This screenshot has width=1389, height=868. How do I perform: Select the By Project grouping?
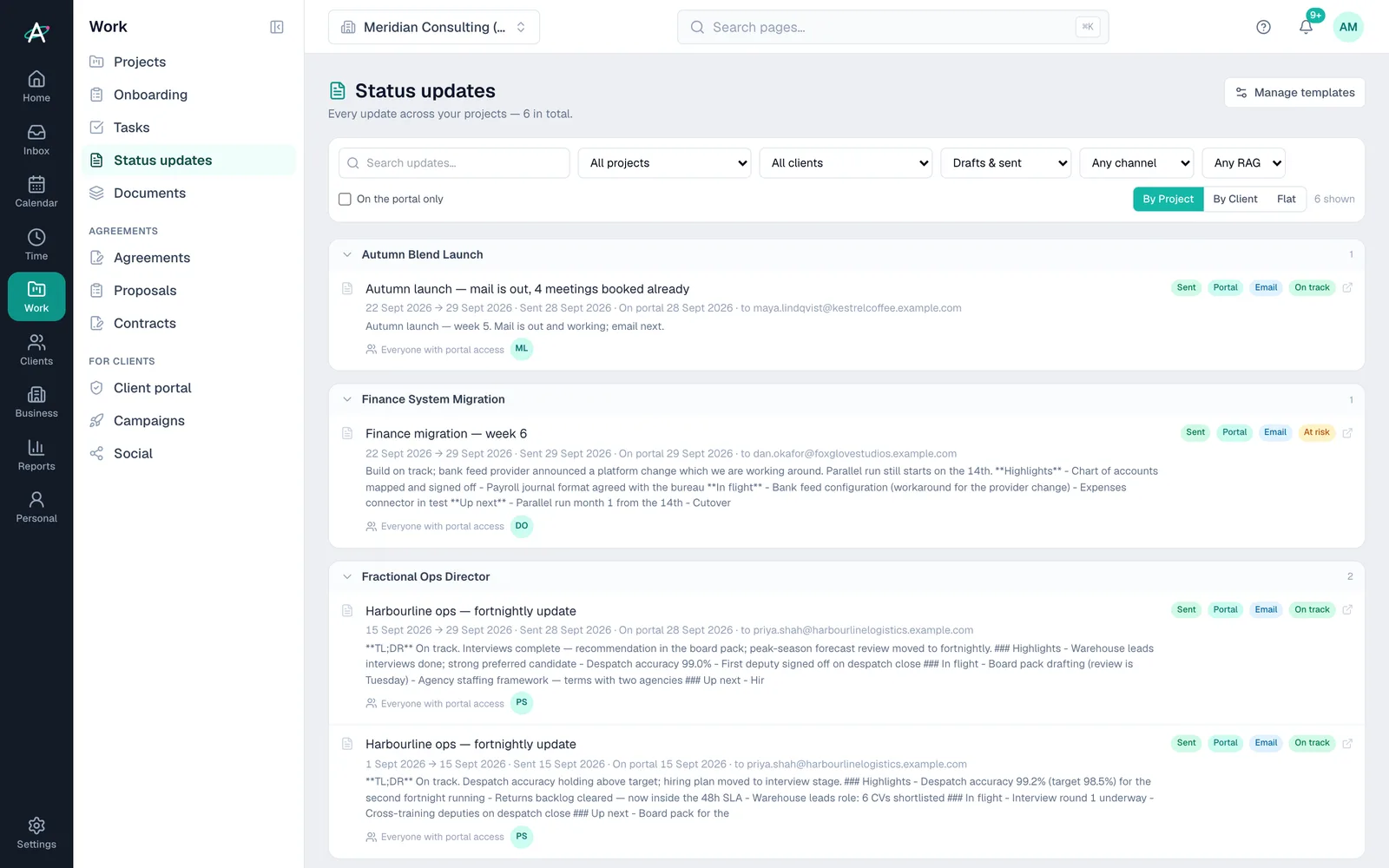[1168, 199]
